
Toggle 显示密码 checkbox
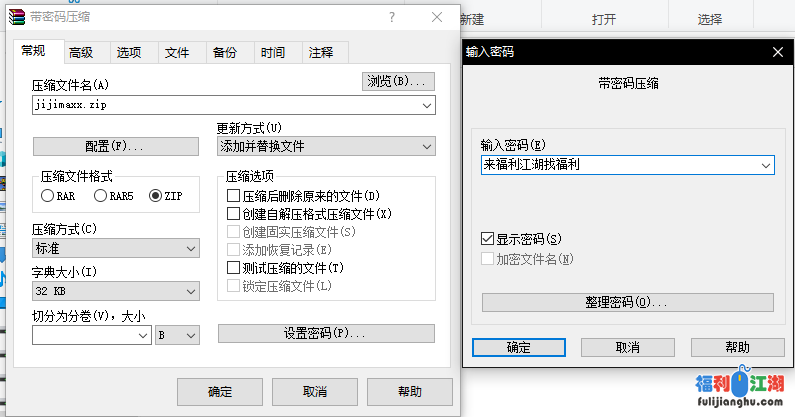click(488, 240)
